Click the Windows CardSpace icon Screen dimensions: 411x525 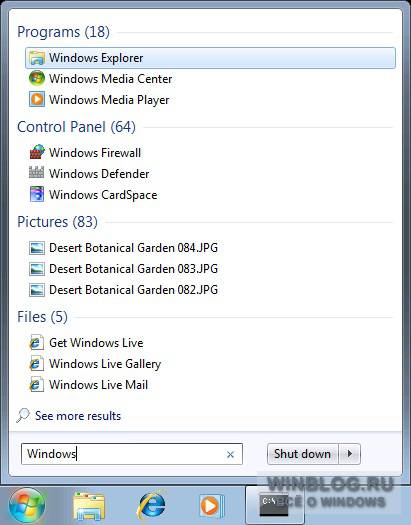37,195
